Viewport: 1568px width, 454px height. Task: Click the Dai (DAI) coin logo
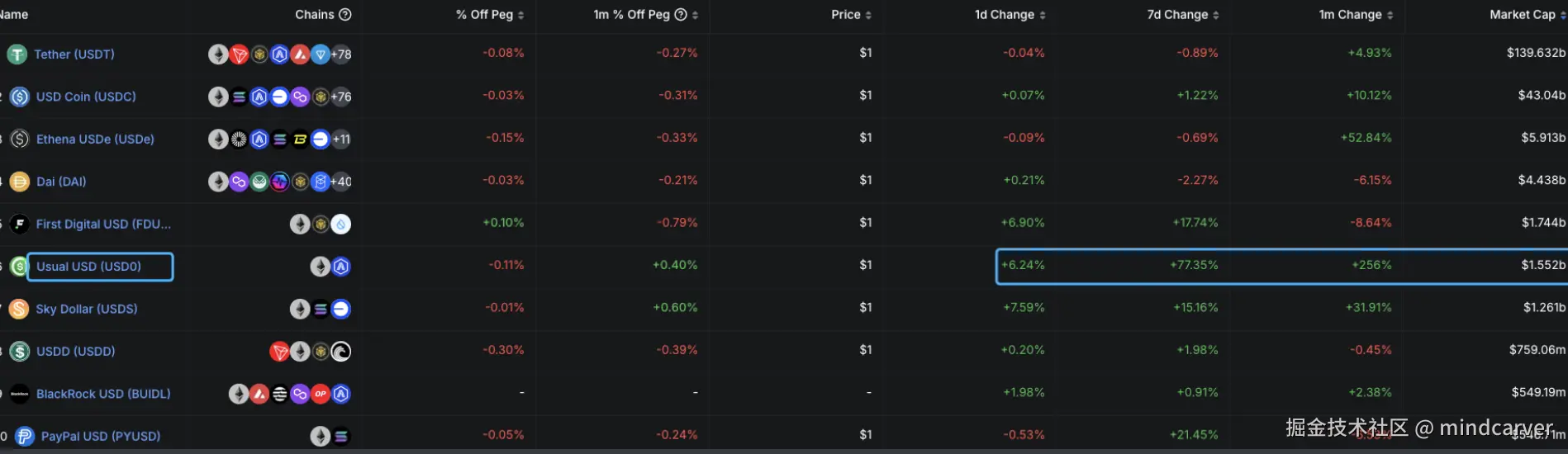pos(20,182)
